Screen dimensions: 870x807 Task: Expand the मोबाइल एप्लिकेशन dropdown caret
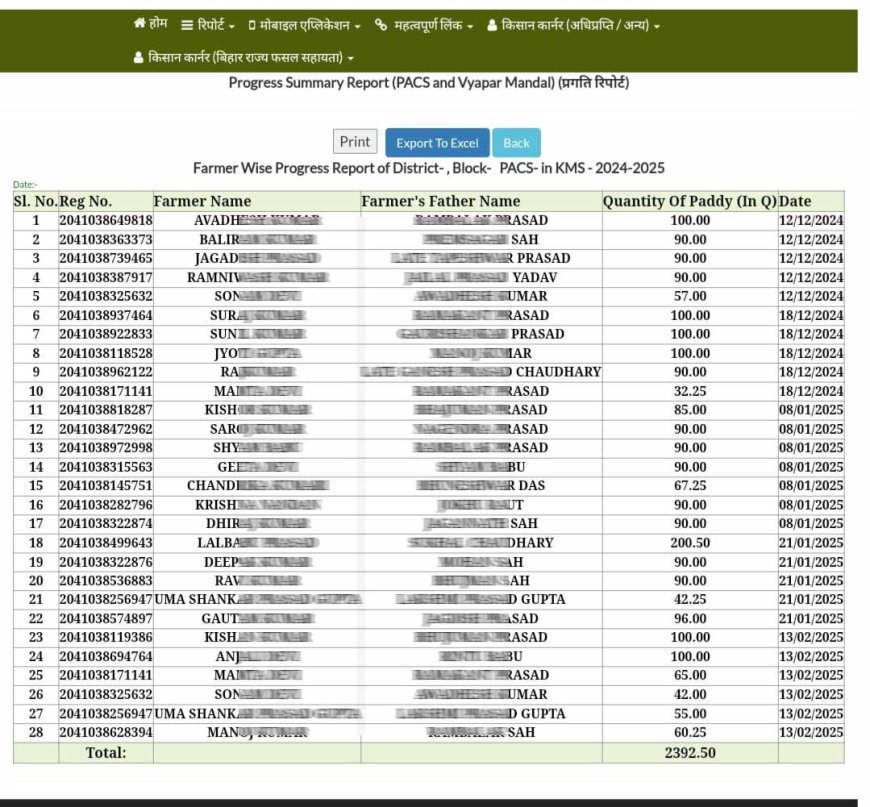click(357, 26)
